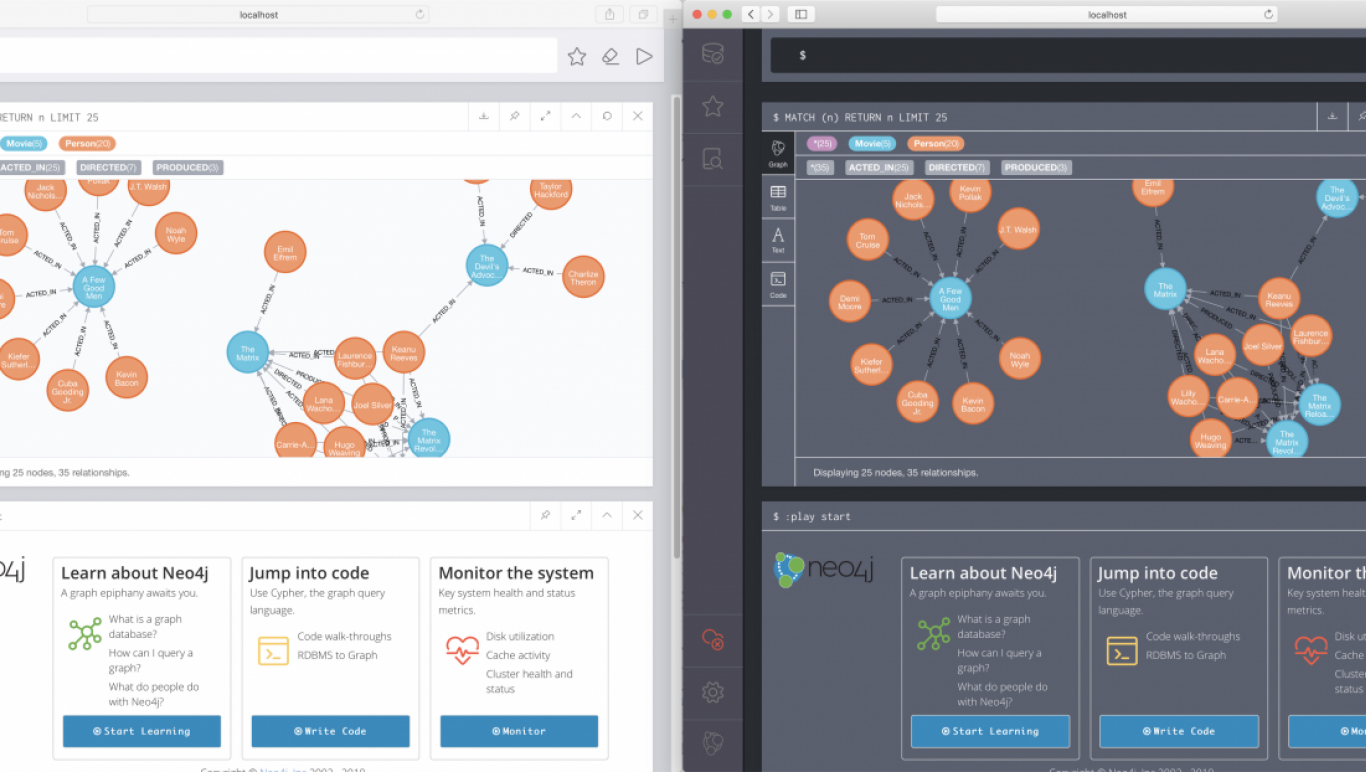Select the Noah Wyle node in light graph

[176, 234]
